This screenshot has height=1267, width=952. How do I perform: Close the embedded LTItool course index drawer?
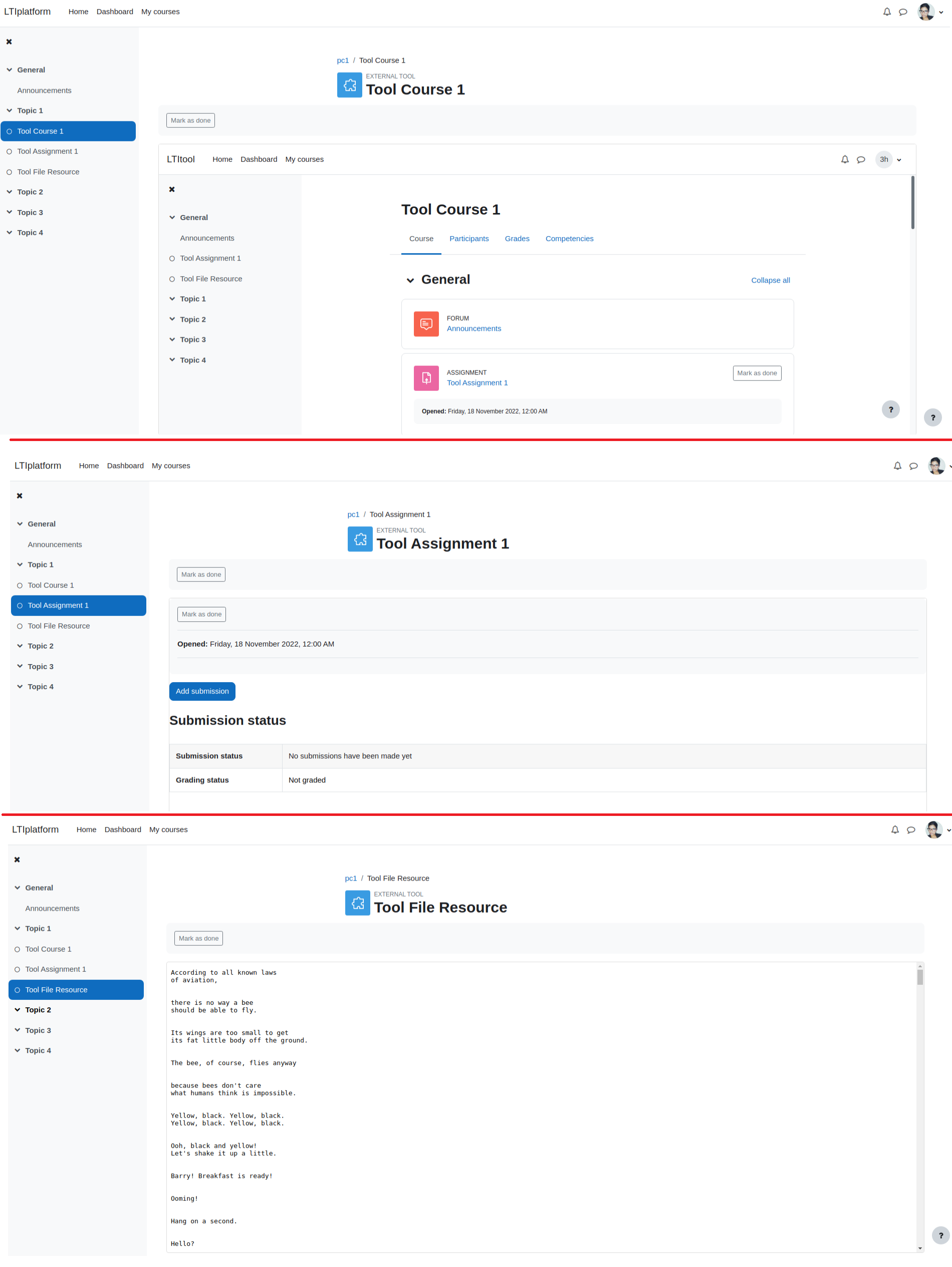click(x=172, y=189)
